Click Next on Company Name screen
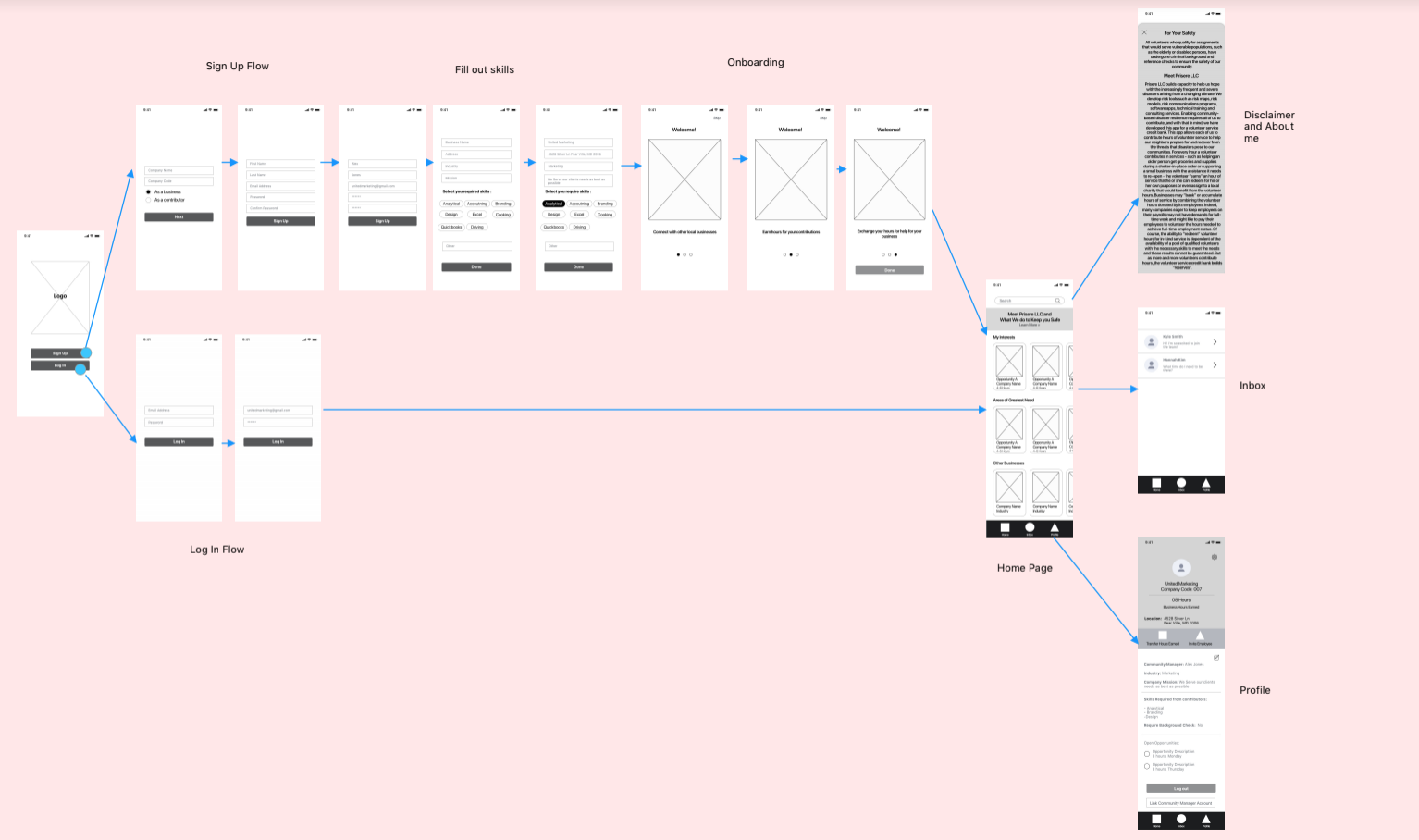 pyautogui.click(x=179, y=217)
